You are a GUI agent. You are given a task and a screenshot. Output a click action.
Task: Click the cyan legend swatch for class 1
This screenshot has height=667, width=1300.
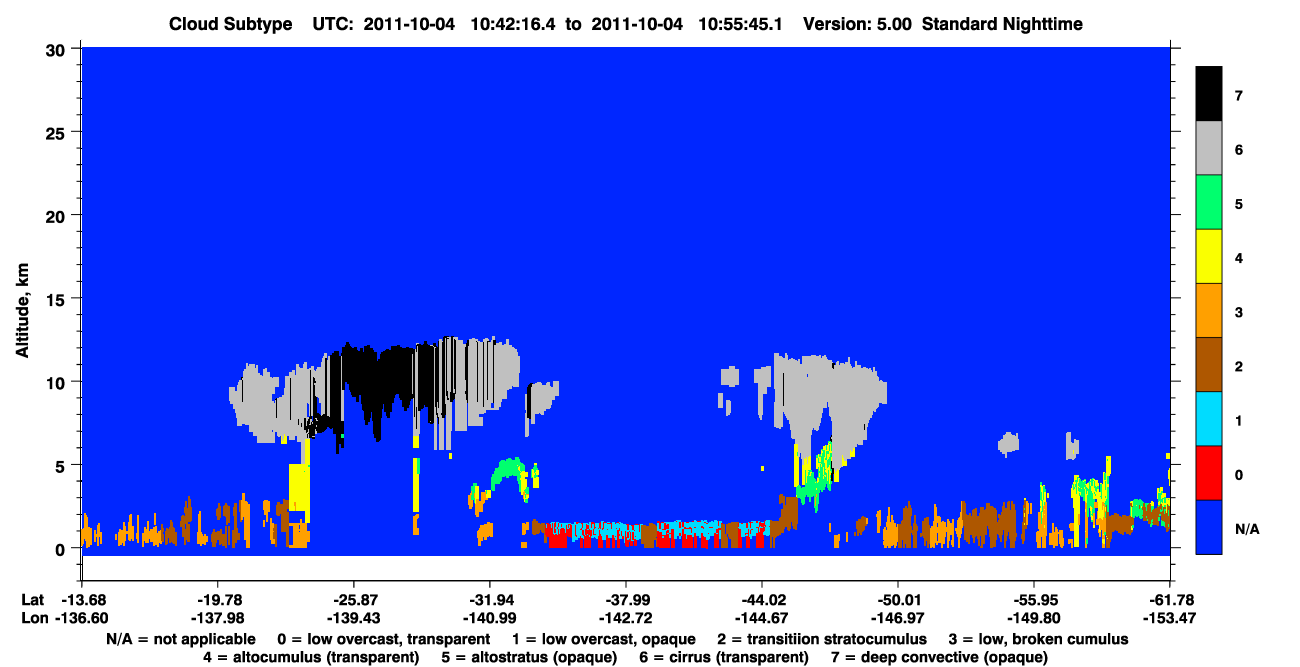1209,419
